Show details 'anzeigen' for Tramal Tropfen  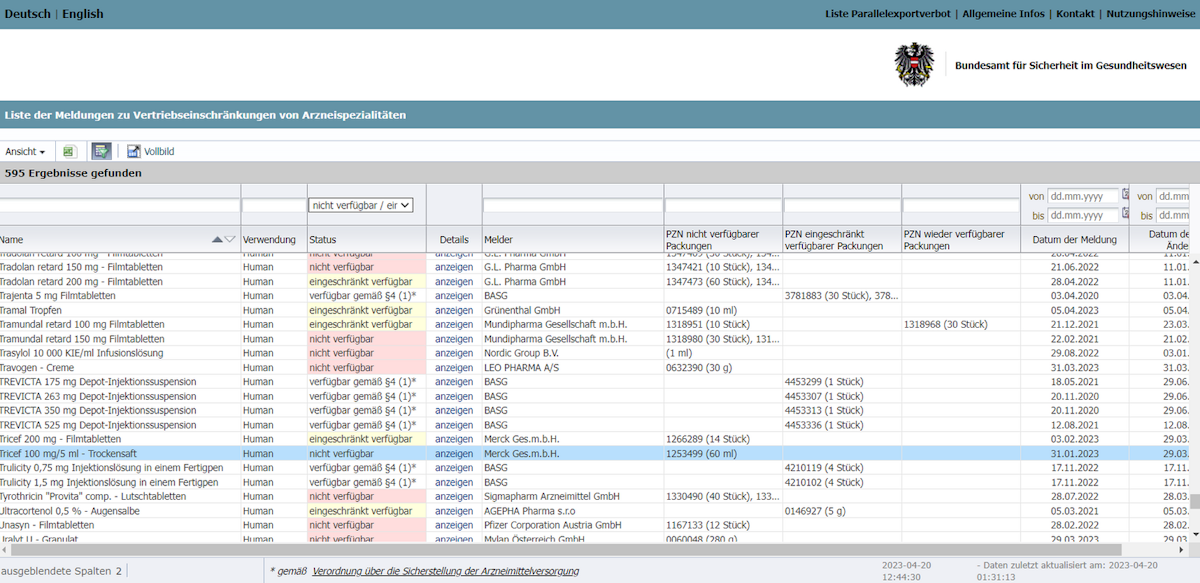(453, 310)
